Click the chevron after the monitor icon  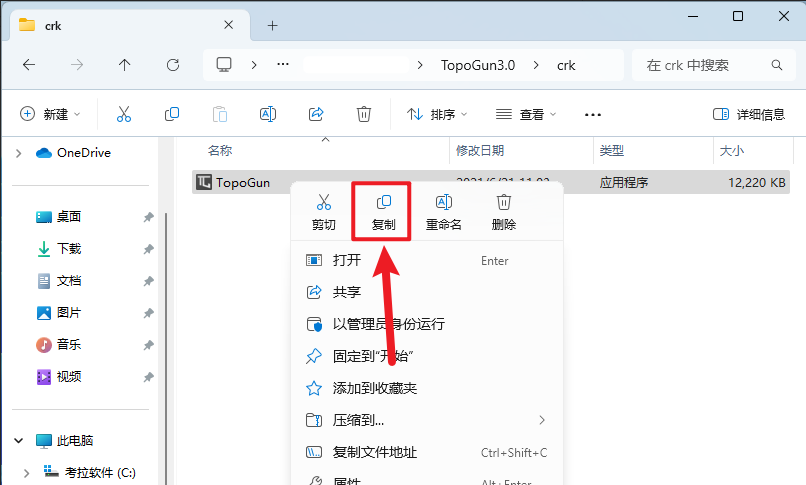[254, 65]
